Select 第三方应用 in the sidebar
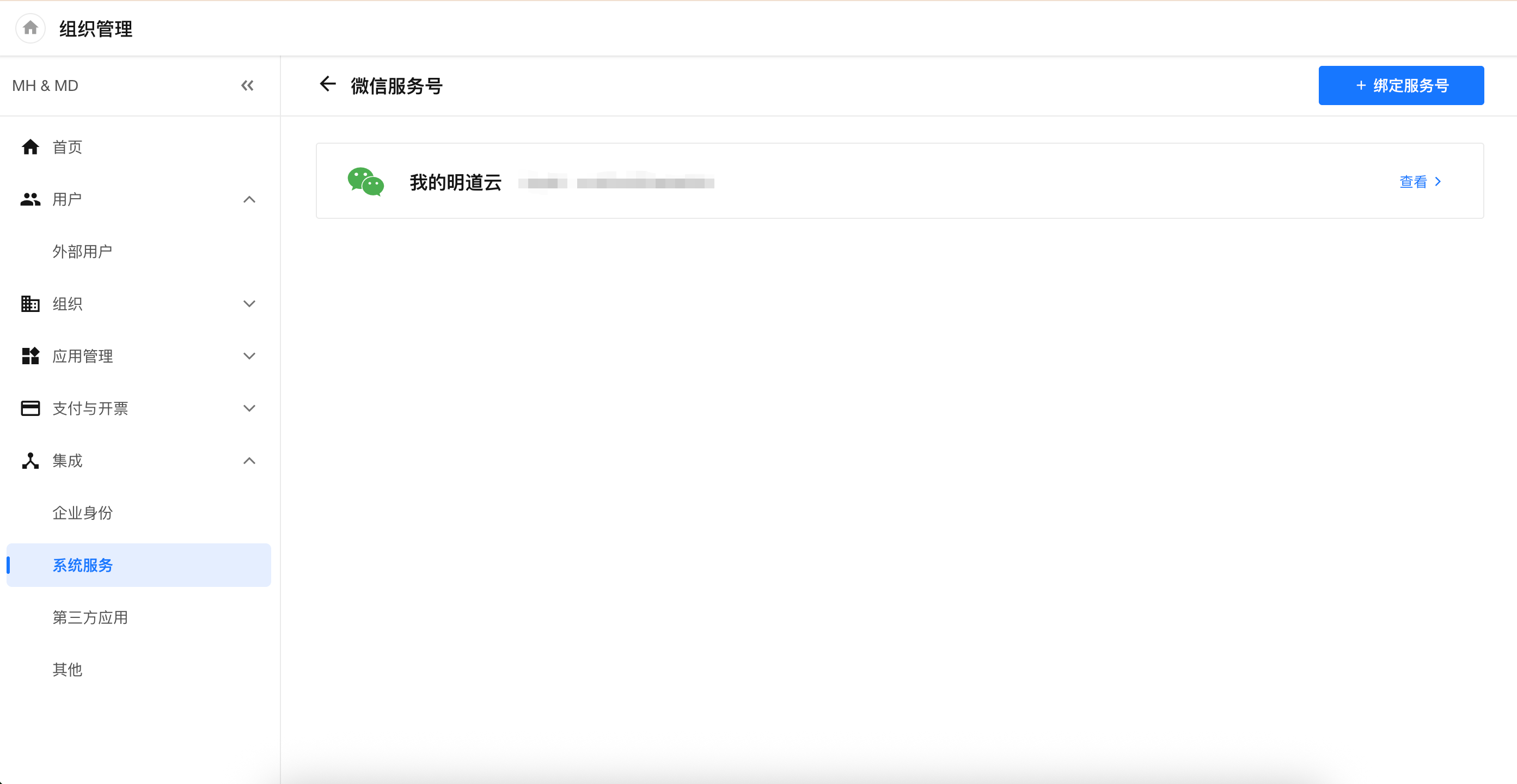Screen dimensions: 1517x784 [x=90, y=617]
